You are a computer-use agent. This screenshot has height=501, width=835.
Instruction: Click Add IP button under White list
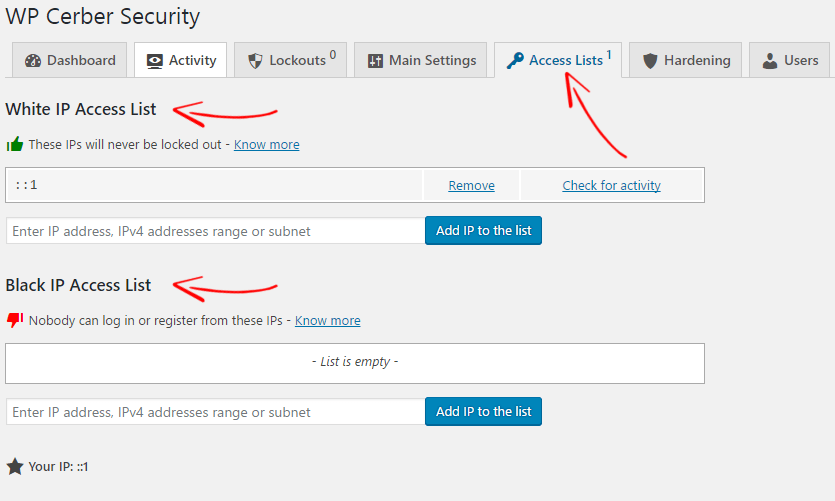point(484,231)
